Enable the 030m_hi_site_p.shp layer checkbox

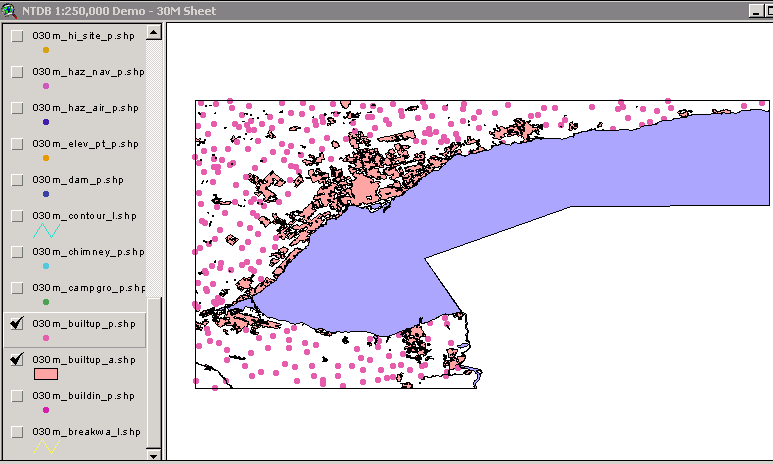pos(17,36)
